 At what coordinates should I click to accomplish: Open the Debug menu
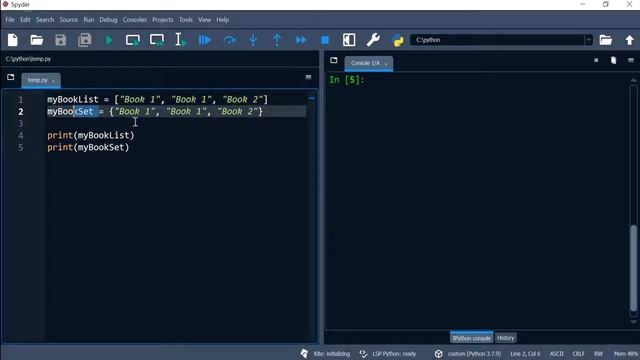[108, 20]
